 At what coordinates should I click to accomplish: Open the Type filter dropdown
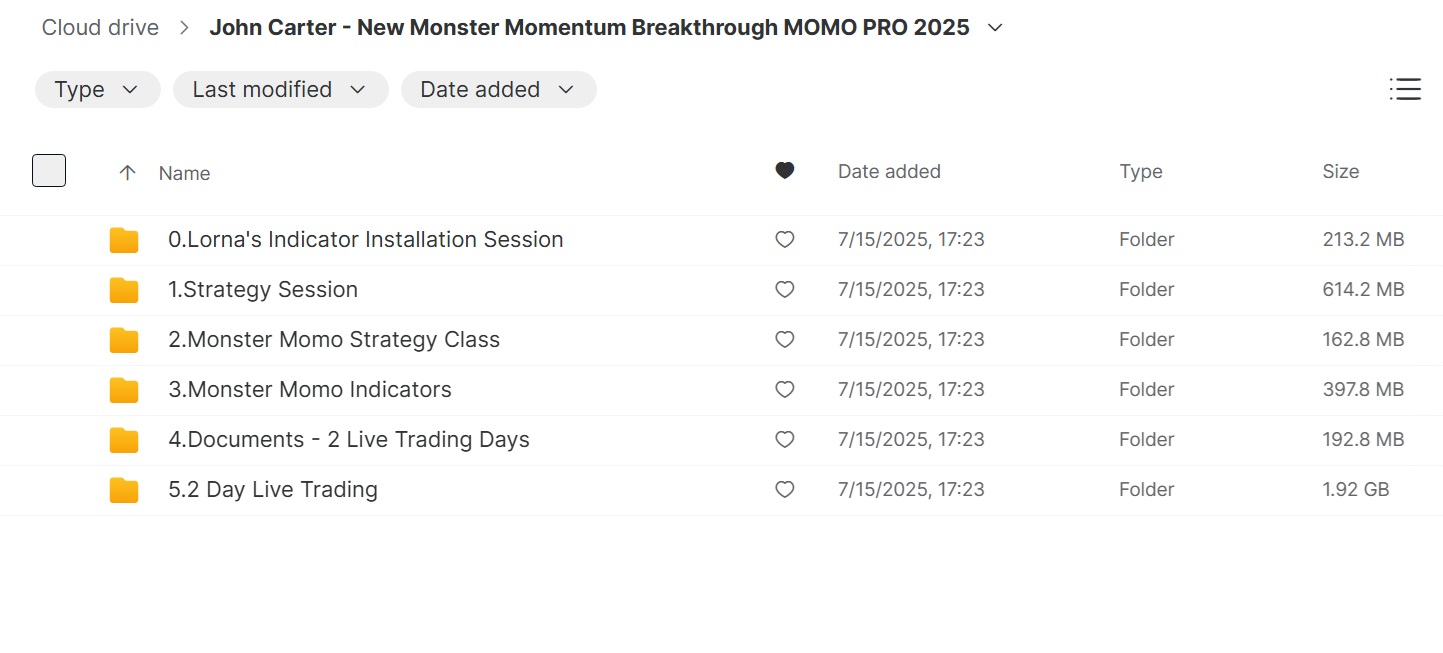[x=97, y=89]
